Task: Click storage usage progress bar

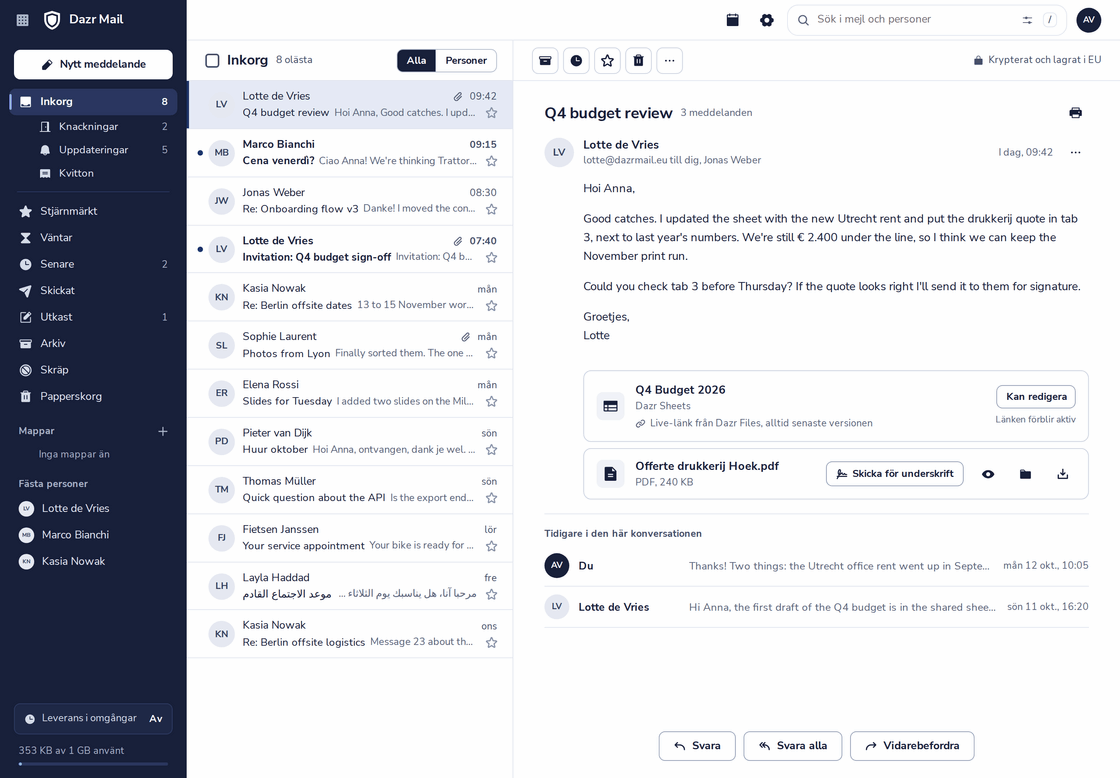Action: click(93, 764)
